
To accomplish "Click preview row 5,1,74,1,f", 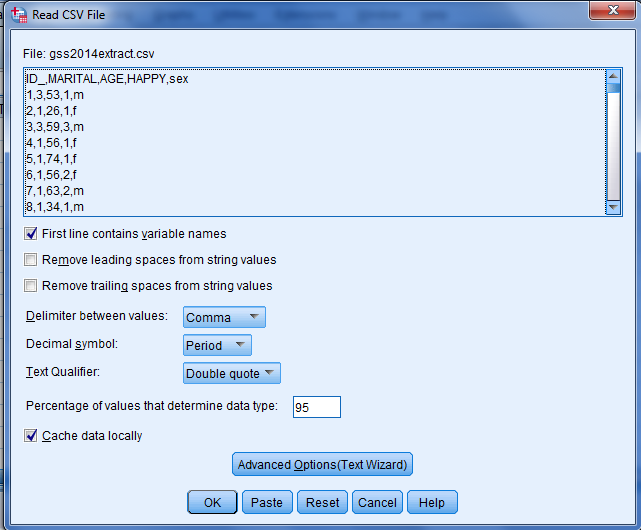I will (52, 159).
